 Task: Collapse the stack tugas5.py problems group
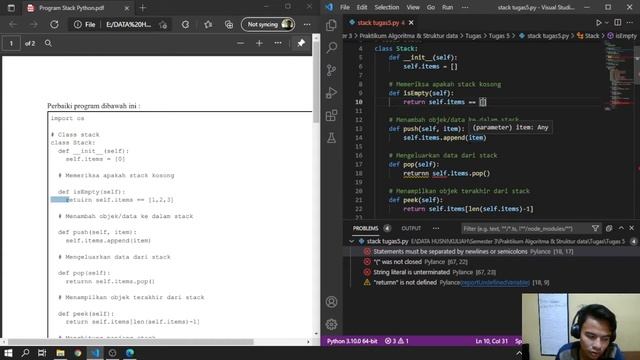pos(351,241)
